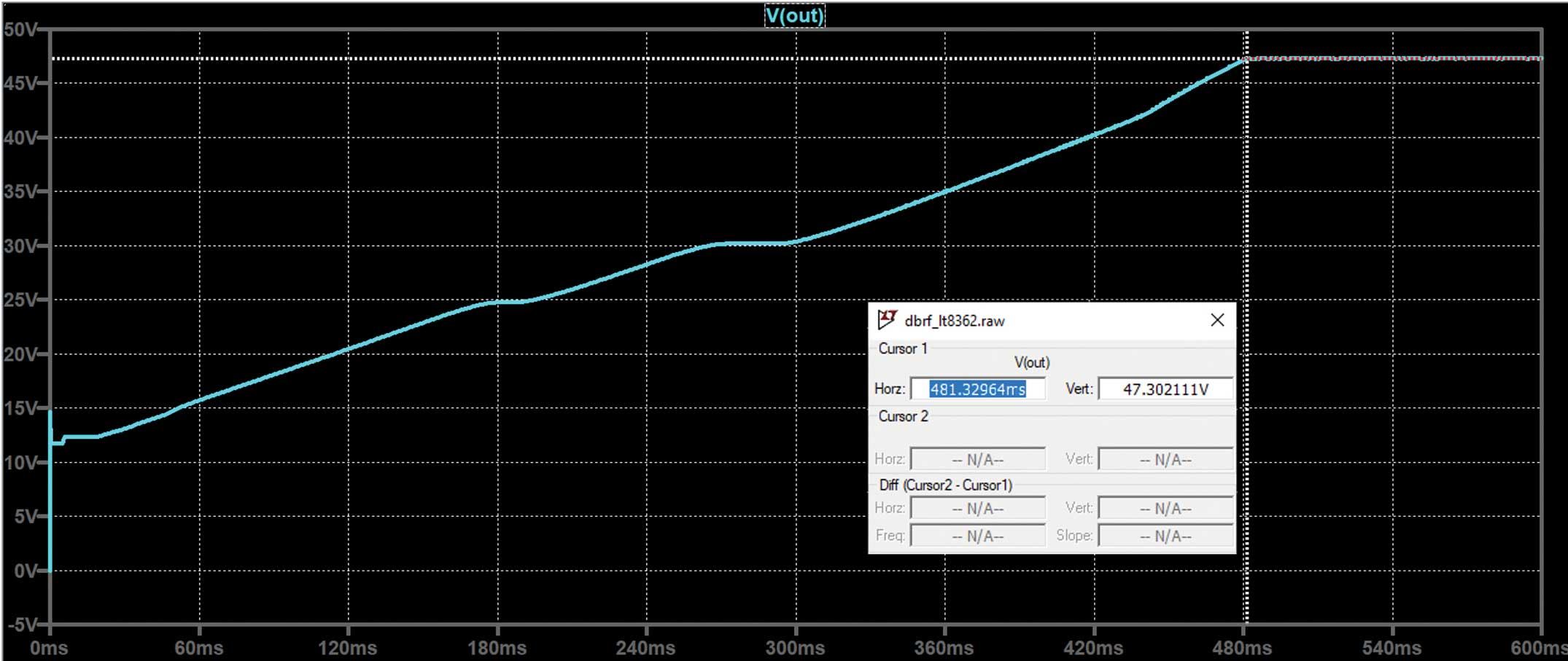Image resolution: width=1568 pixels, height=661 pixels.
Task: Click the Slope N/A field
Action: point(1164,535)
